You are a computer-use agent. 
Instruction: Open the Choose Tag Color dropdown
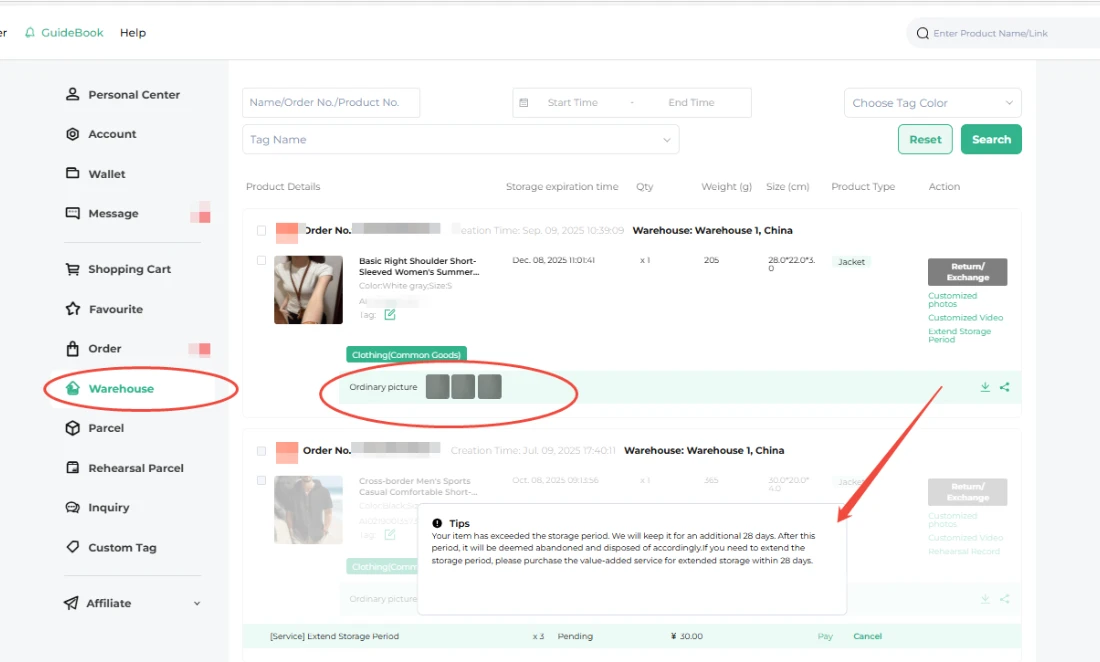click(x=932, y=103)
